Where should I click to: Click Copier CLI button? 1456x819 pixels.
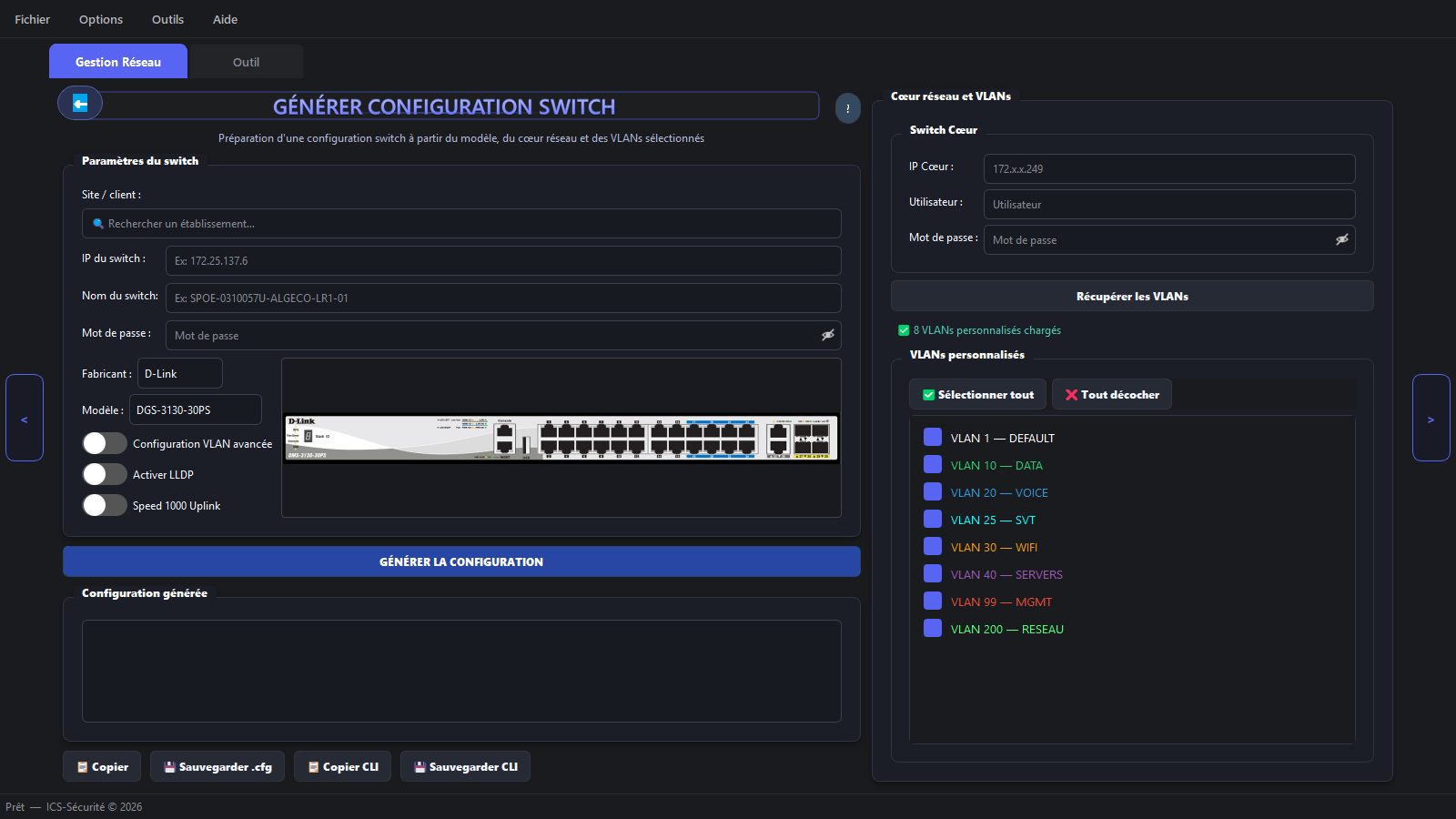(x=342, y=766)
